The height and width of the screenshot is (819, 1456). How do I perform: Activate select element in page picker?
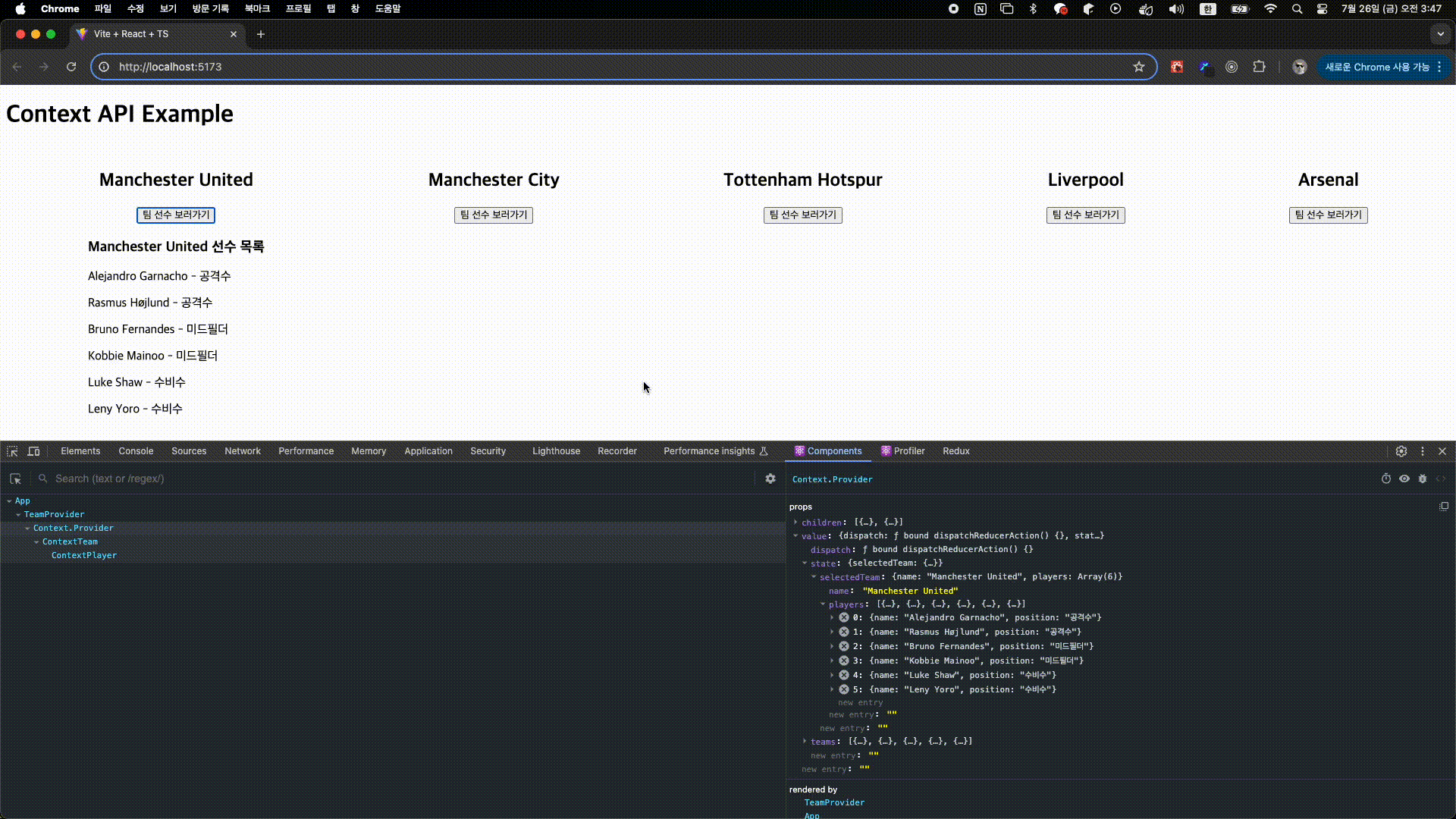pyautogui.click(x=15, y=479)
